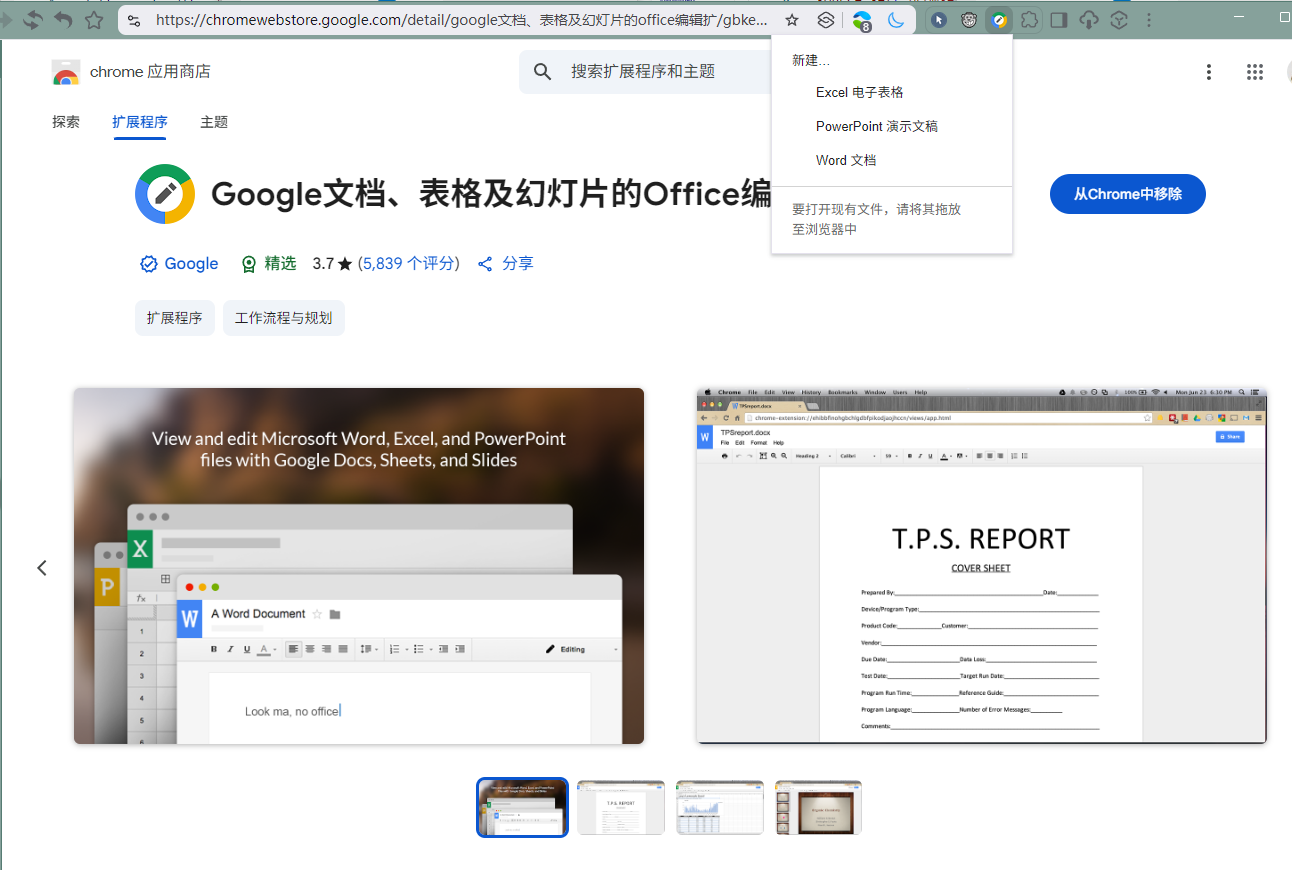Open the Google apps grid launcher
1292x870 pixels.
click(1255, 72)
